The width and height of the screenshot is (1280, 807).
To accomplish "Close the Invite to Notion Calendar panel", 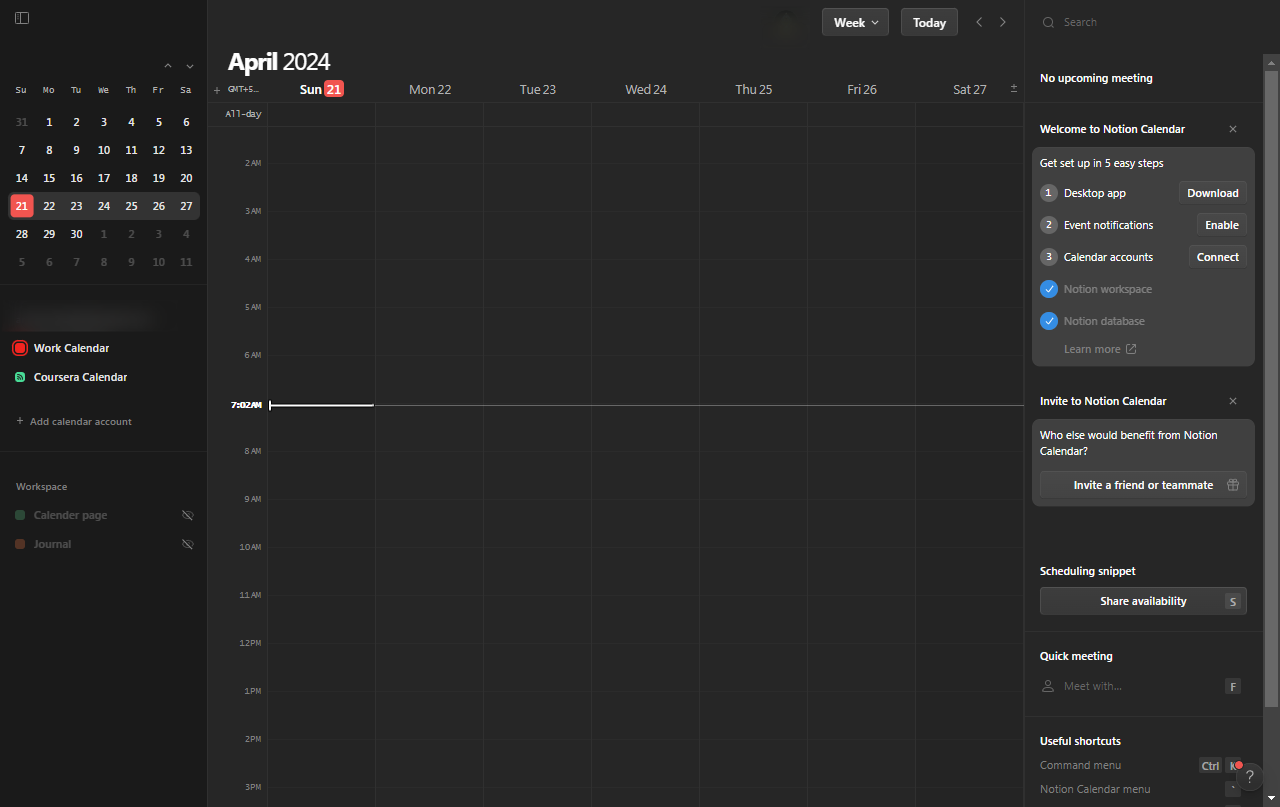I will click(x=1233, y=401).
